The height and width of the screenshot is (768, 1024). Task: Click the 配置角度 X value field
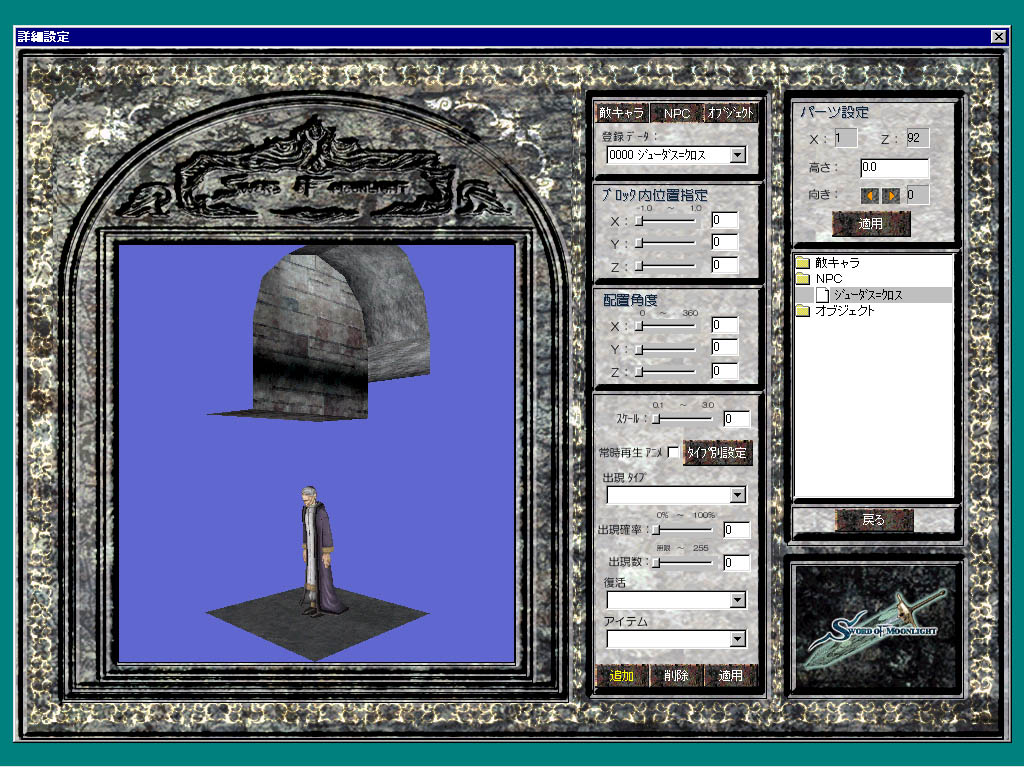click(x=724, y=325)
